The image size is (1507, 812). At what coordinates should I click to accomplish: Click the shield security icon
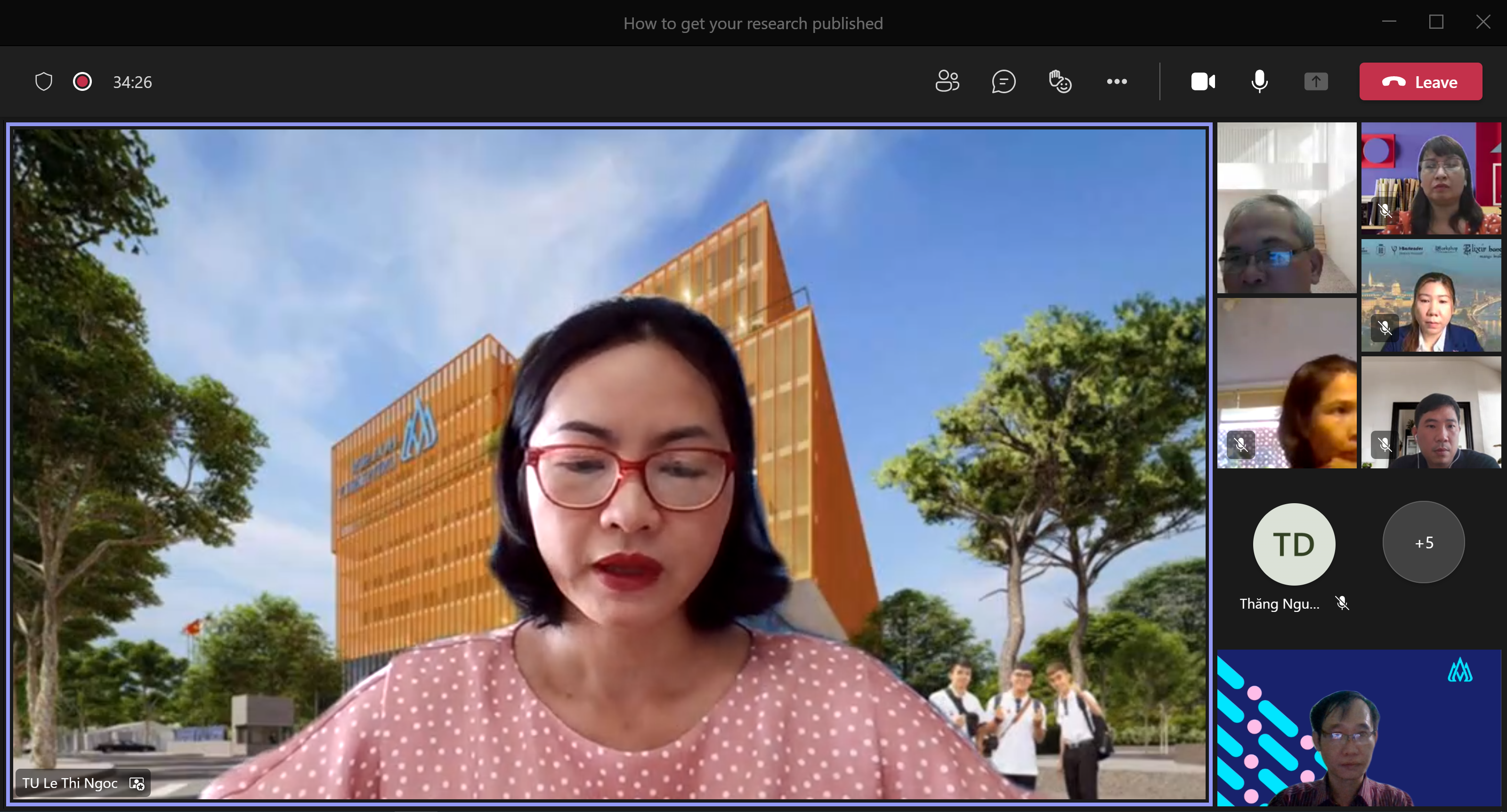pyautogui.click(x=44, y=81)
